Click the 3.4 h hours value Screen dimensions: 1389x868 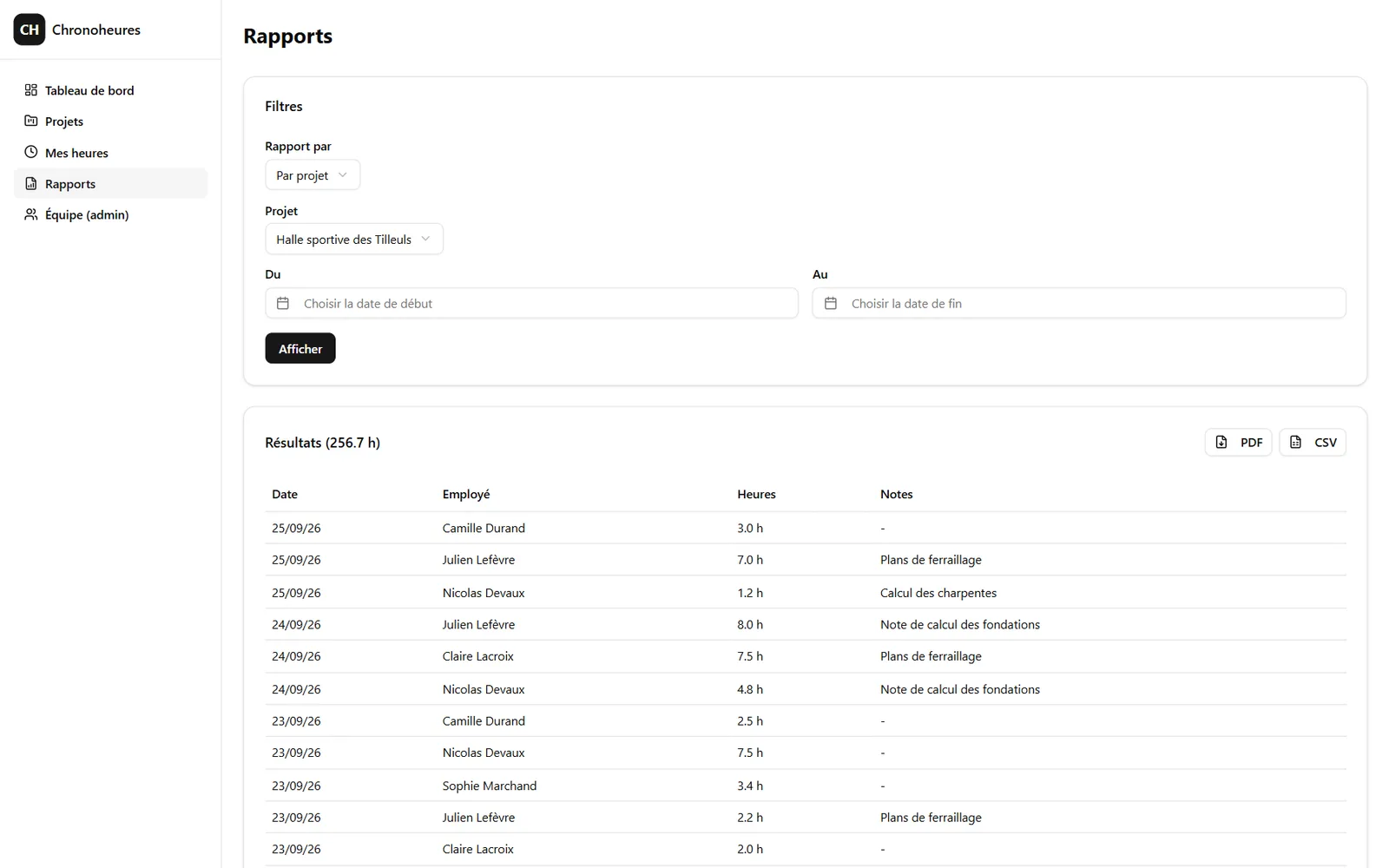[x=750, y=786]
